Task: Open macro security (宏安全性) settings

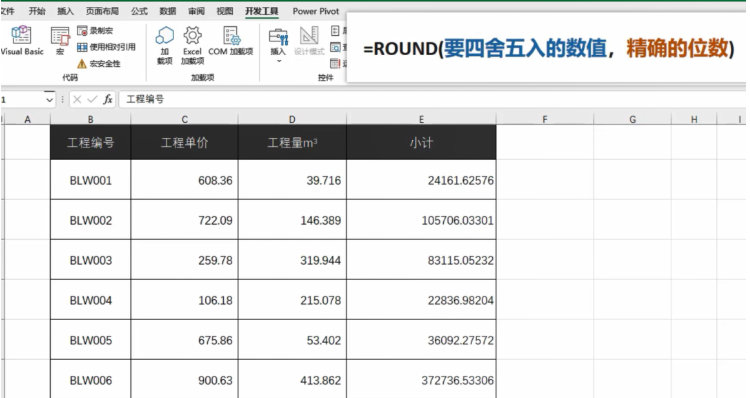Action: tap(99, 63)
